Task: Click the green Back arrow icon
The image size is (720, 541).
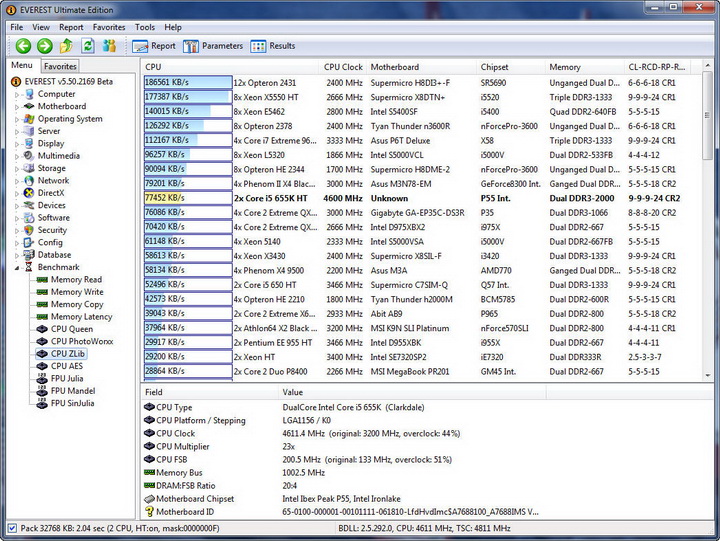Action: click(23, 46)
